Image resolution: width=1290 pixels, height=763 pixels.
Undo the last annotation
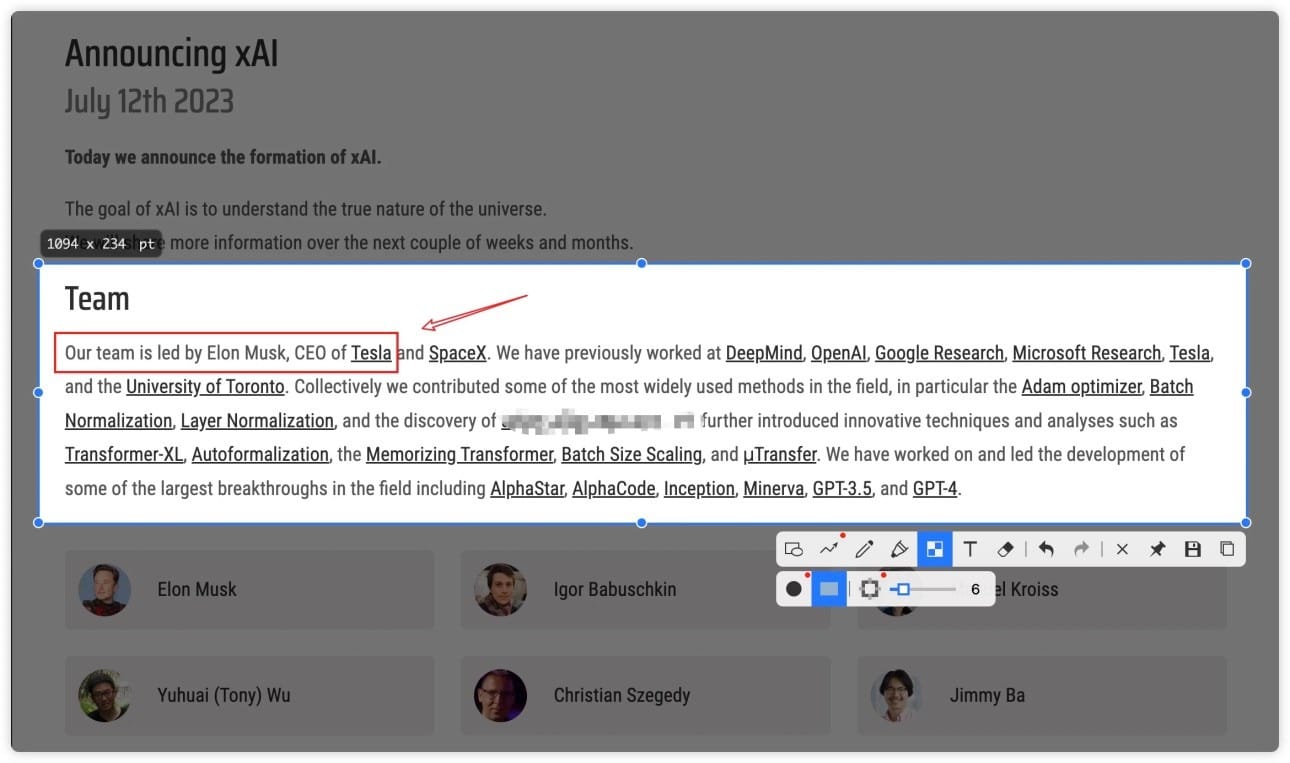1046,549
